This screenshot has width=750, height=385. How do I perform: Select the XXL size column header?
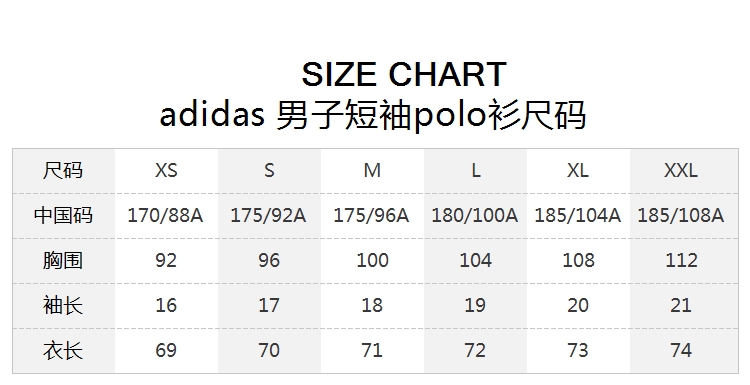(681, 170)
